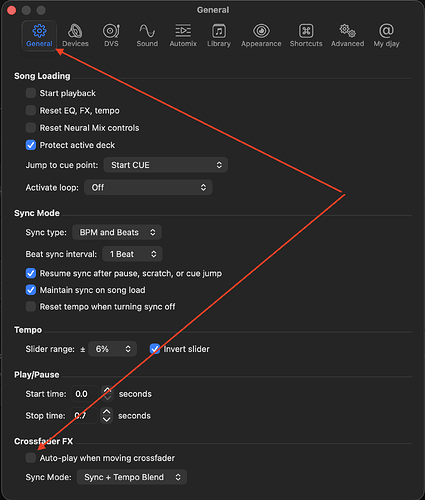Disable the Protect active deck checkbox
Screen dimensions: 425x500
tap(31, 145)
